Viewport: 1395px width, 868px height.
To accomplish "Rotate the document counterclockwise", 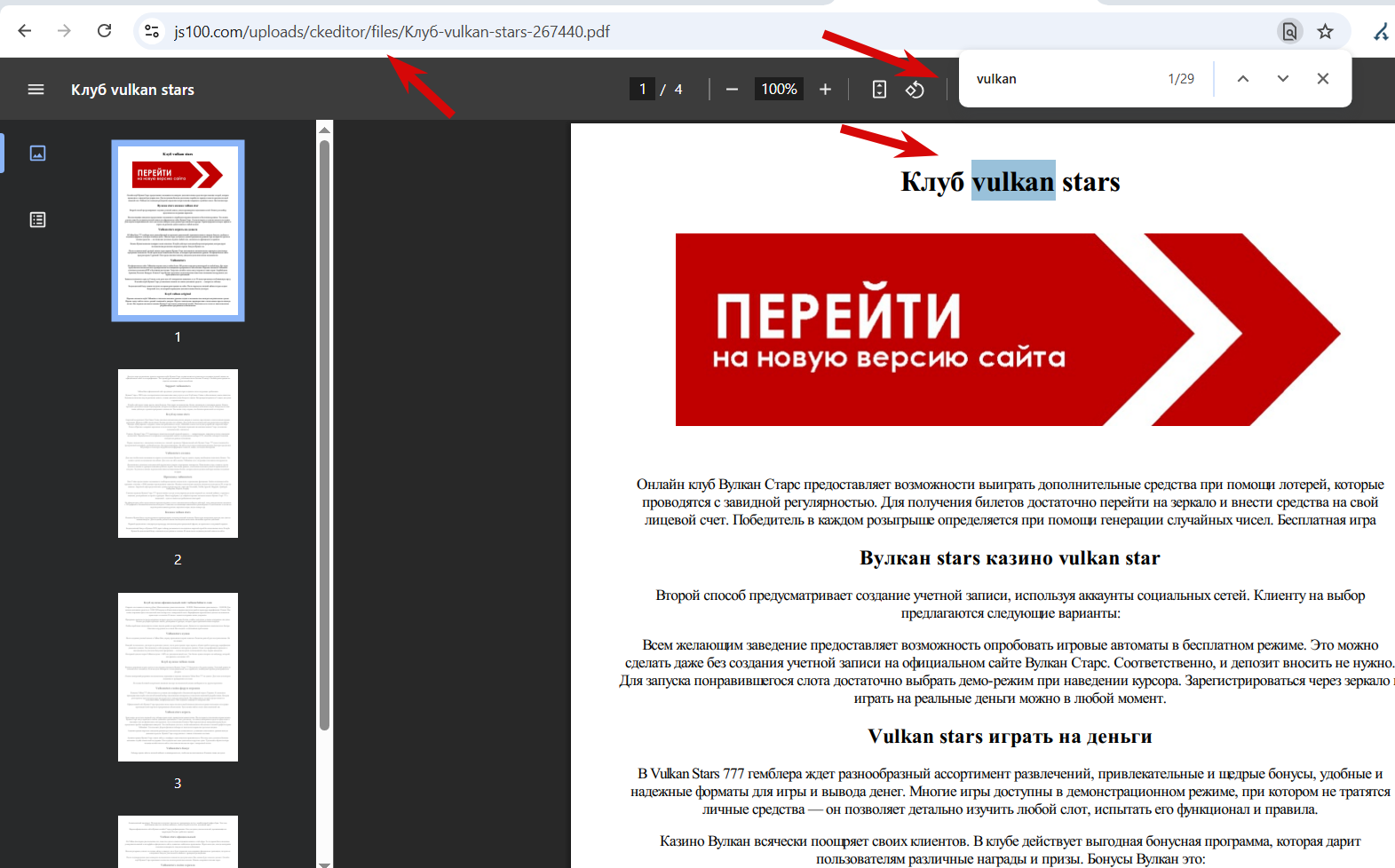I will [915, 89].
